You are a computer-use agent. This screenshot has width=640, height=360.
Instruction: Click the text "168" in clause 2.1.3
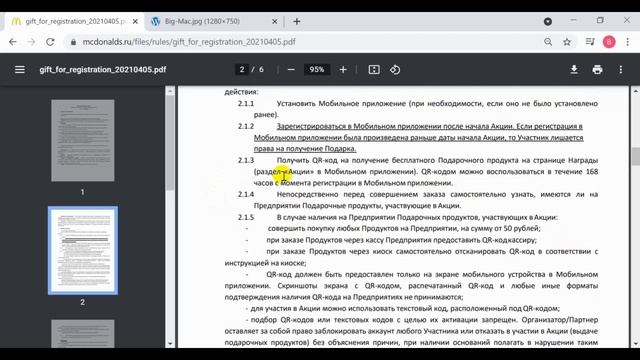point(592,172)
